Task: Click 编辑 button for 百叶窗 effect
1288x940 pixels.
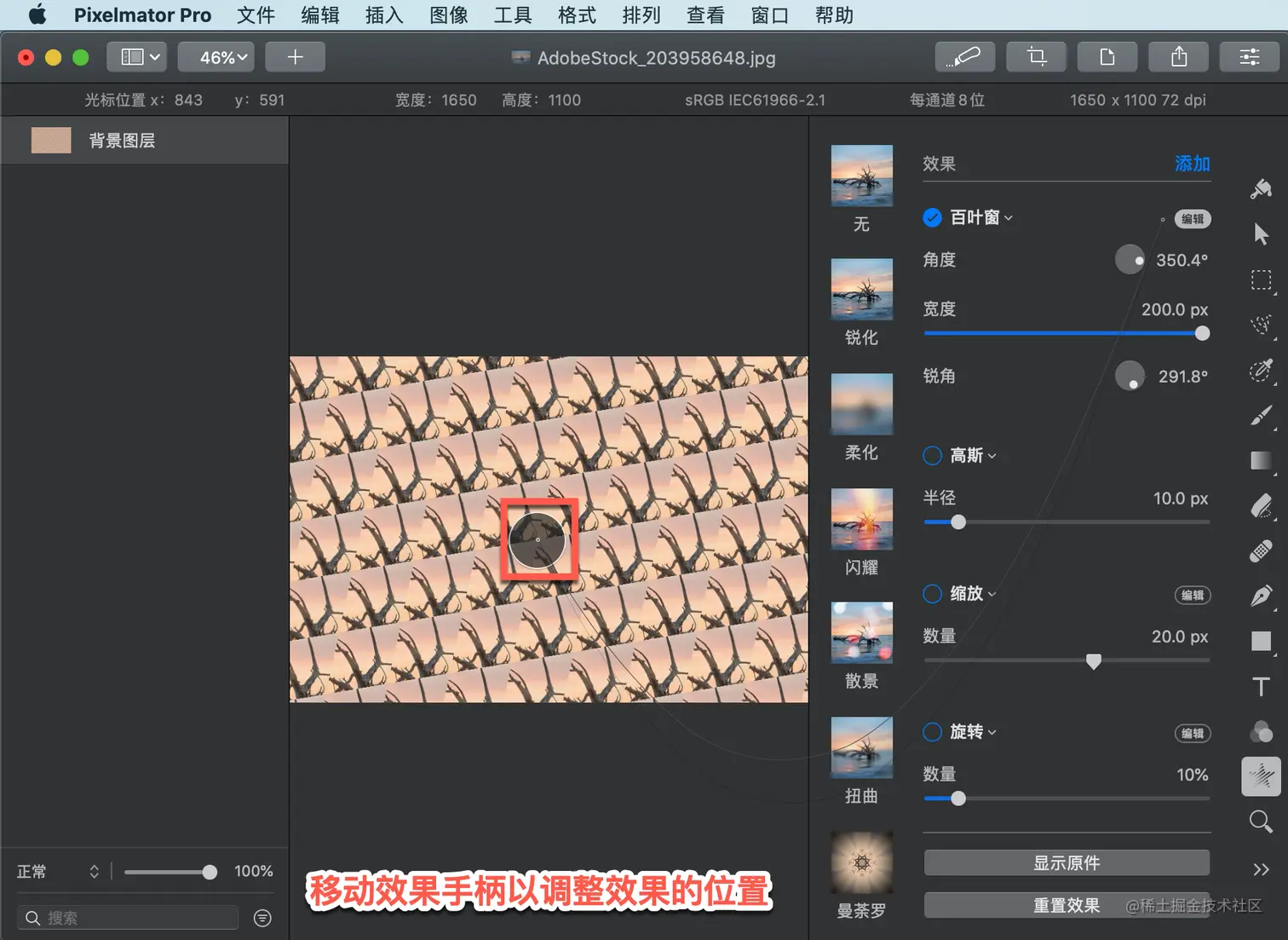Action: (1193, 218)
